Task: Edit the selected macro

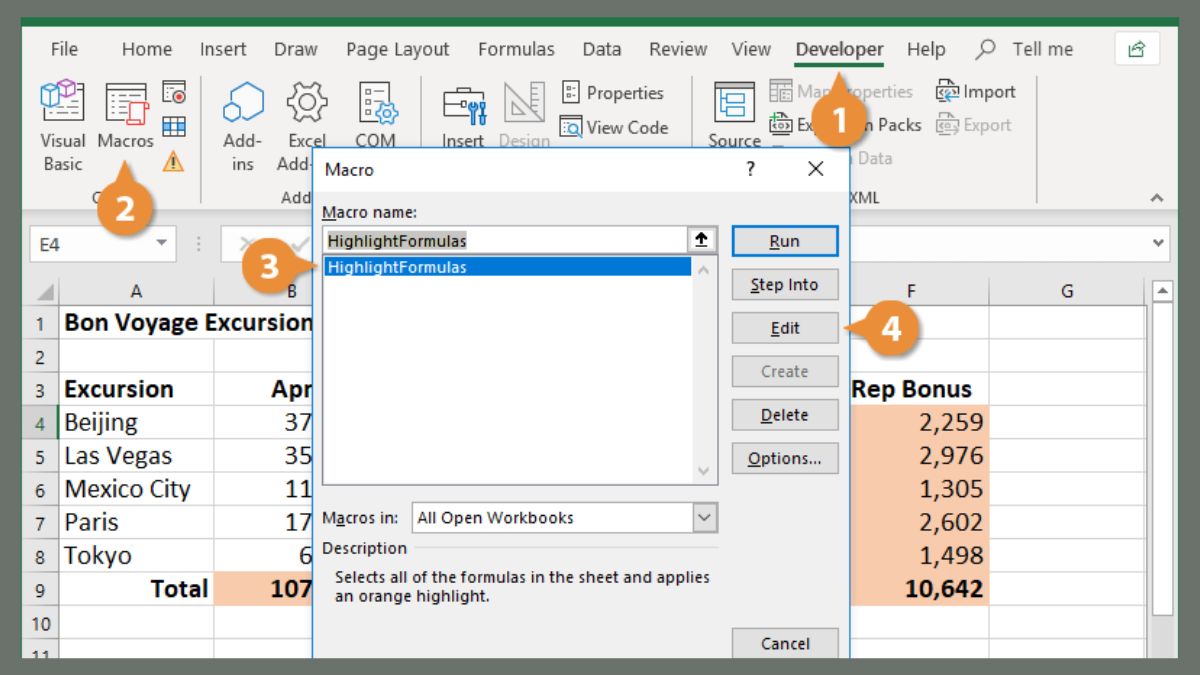Action: [x=784, y=327]
